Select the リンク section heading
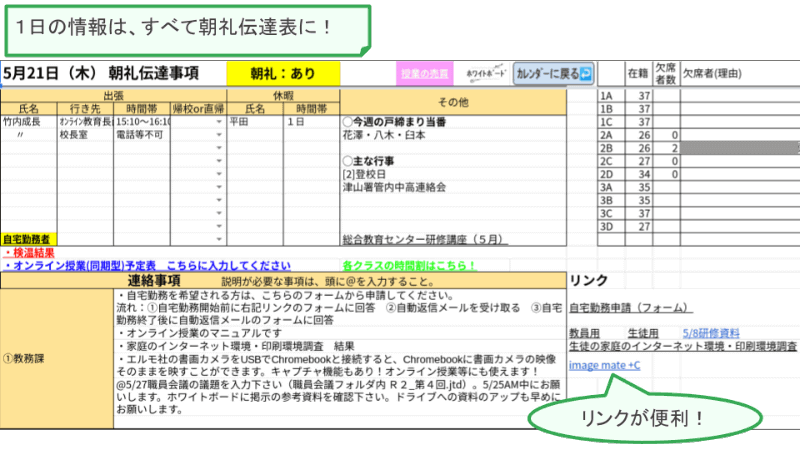This screenshot has height=450, width=800. point(588,280)
